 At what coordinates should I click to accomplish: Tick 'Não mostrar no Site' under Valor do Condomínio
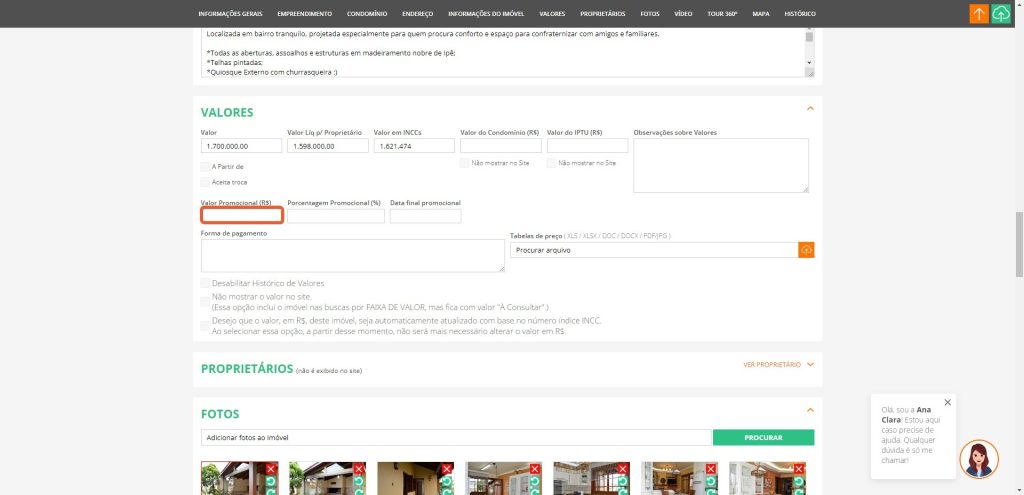tap(464, 162)
